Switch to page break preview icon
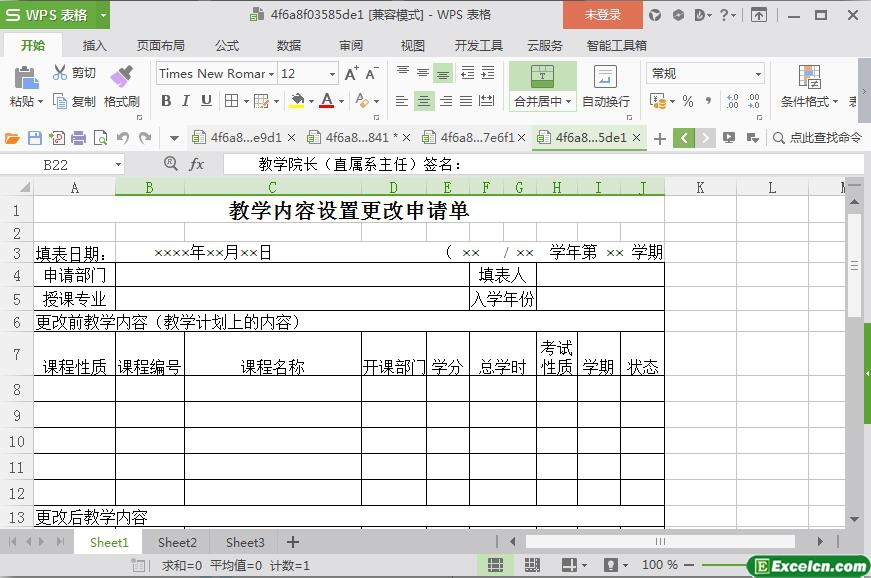The image size is (871, 578). (x=532, y=565)
